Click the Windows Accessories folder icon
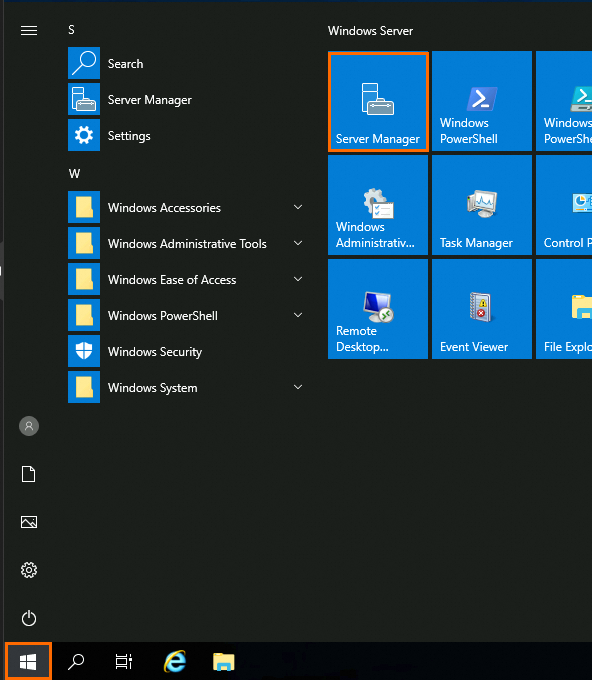This screenshot has height=680, width=592. [x=84, y=207]
